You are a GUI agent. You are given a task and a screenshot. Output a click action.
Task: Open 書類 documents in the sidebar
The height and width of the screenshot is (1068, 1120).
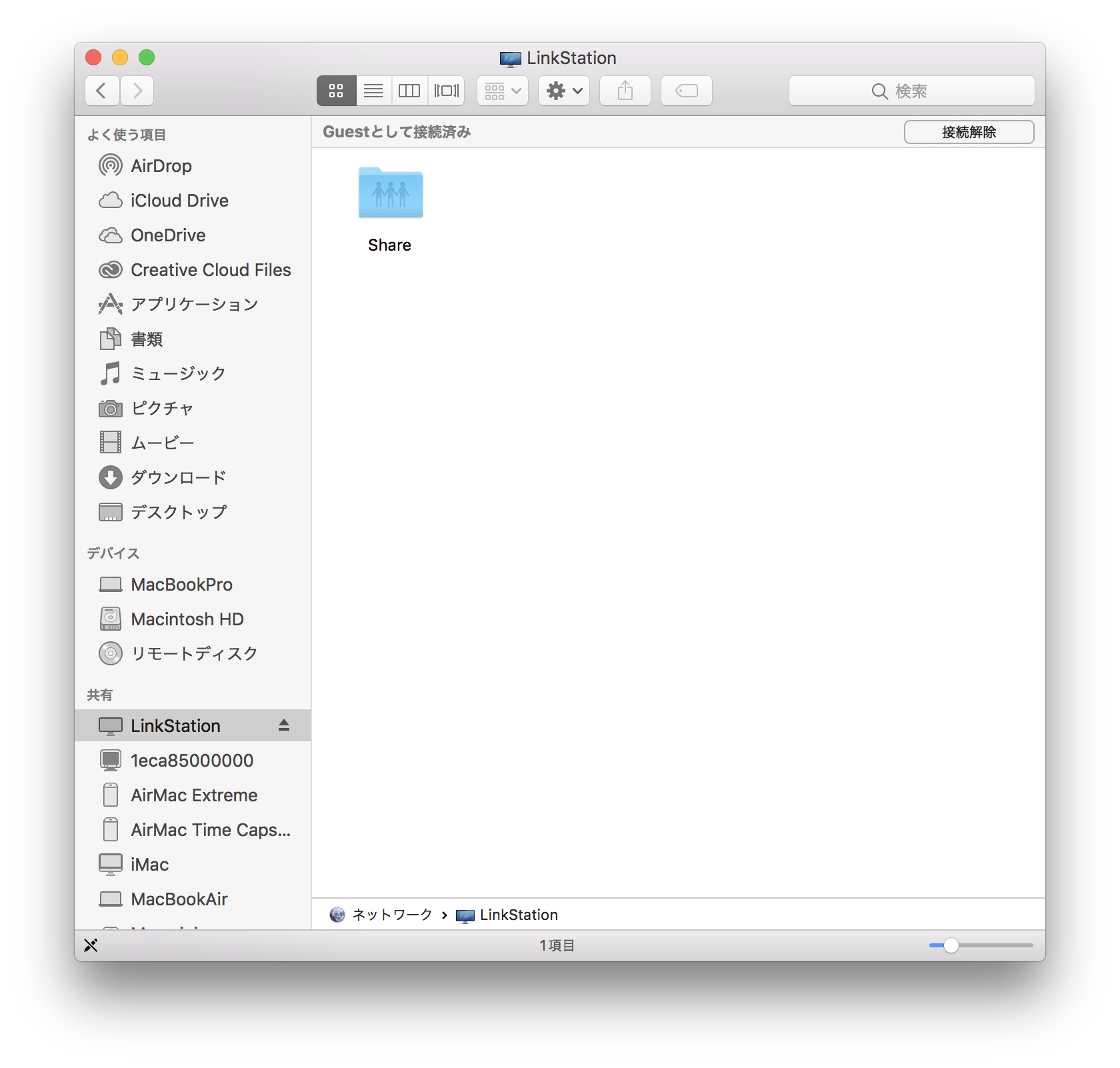[193, 339]
